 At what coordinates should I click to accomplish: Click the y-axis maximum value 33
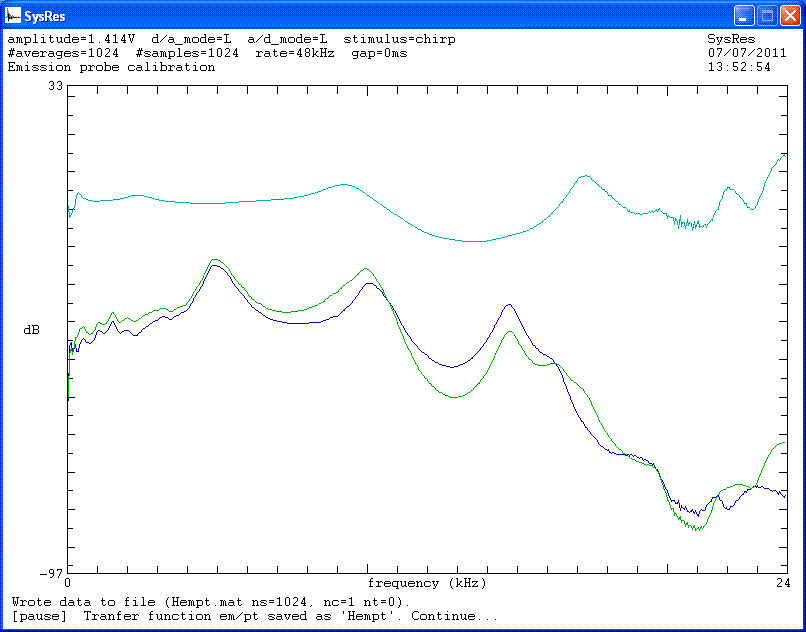click(x=56, y=86)
